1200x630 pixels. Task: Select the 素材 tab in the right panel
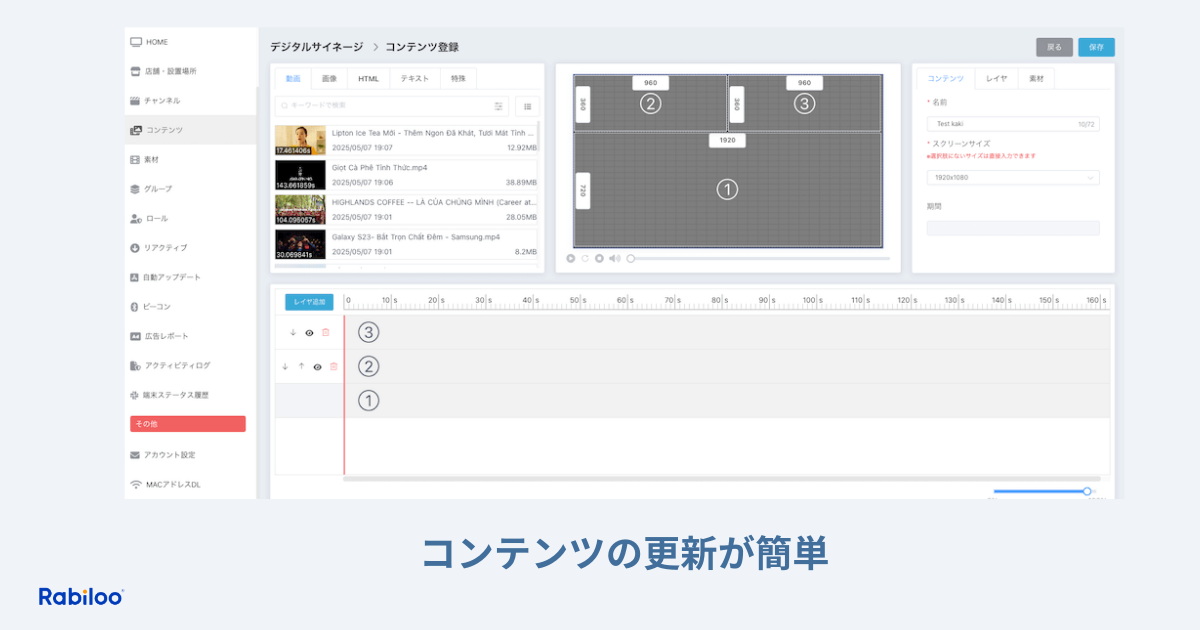point(1036,78)
